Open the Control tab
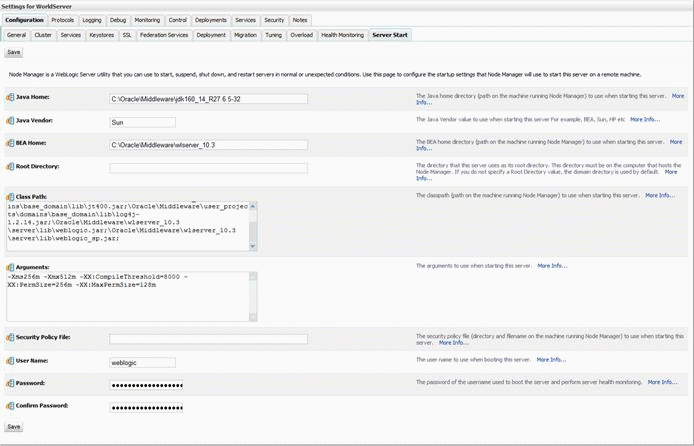 tap(177, 20)
